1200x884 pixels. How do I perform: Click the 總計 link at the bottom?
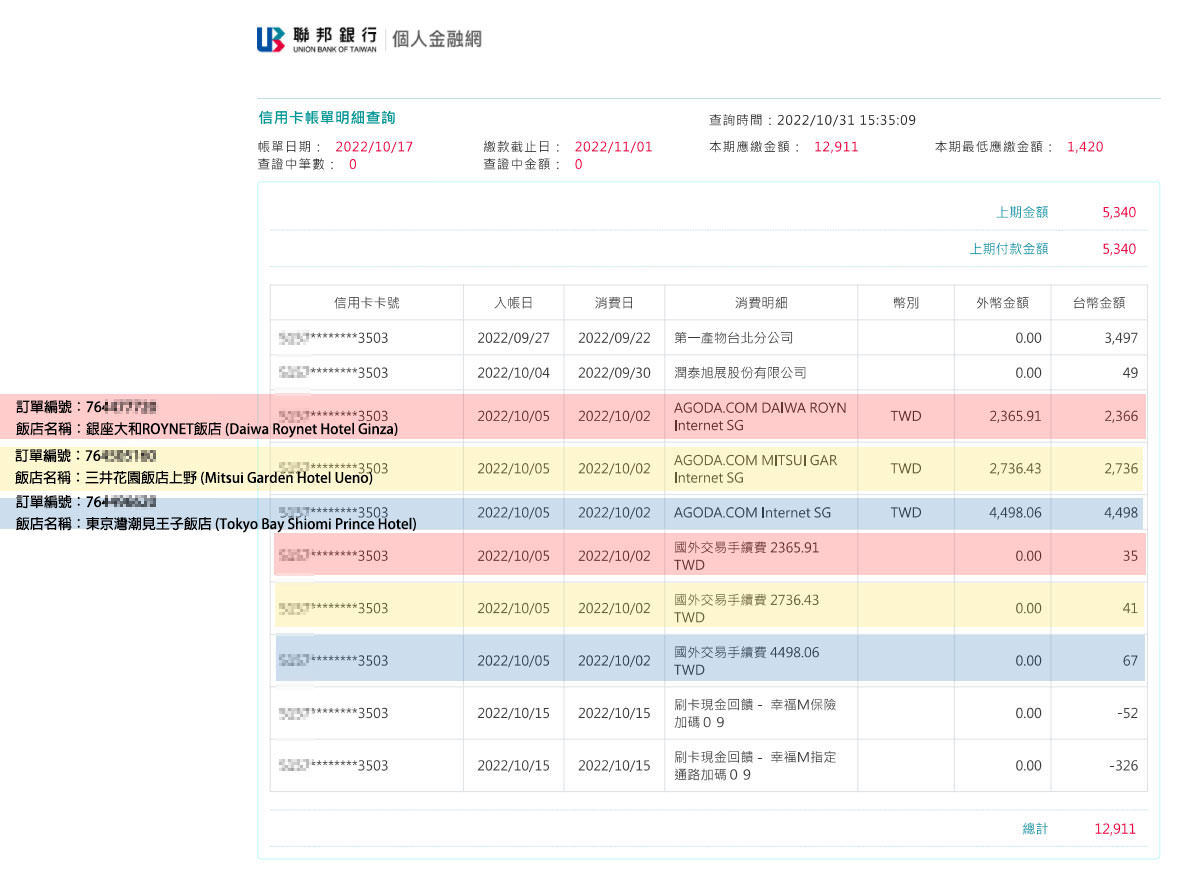[x=1036, y=828]
